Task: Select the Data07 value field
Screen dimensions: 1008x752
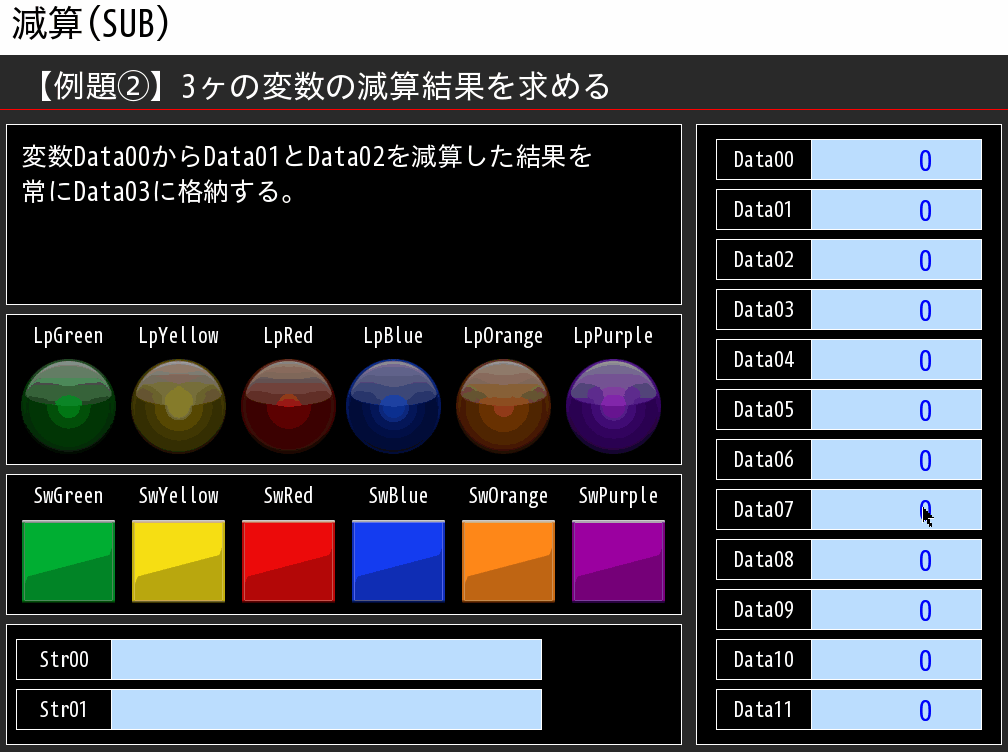Action: point(896,510)
